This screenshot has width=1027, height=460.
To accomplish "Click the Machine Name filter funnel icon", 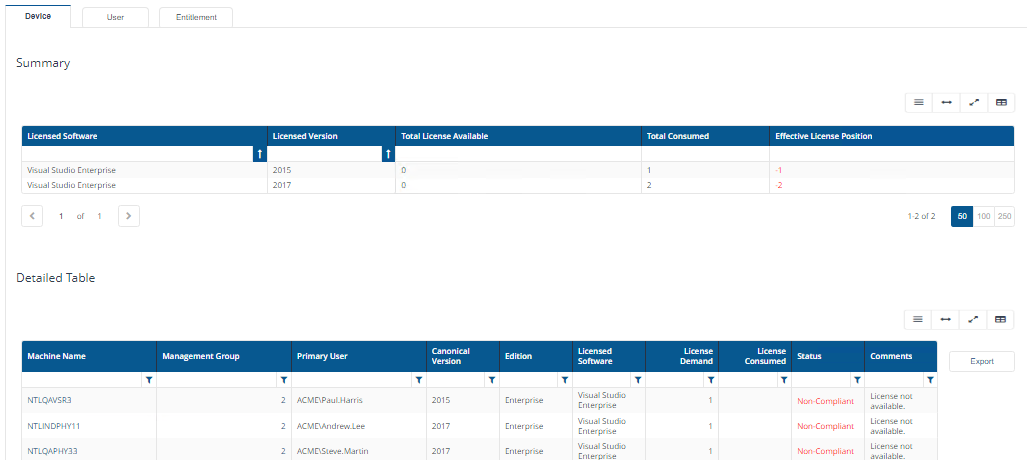I will (149, 380).
